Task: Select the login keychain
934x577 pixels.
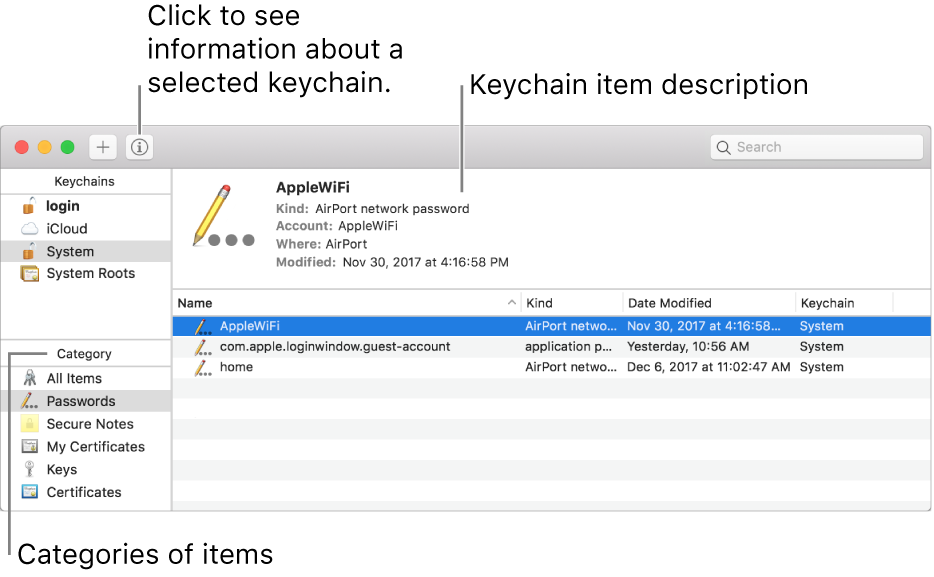Action: (86, 206)
